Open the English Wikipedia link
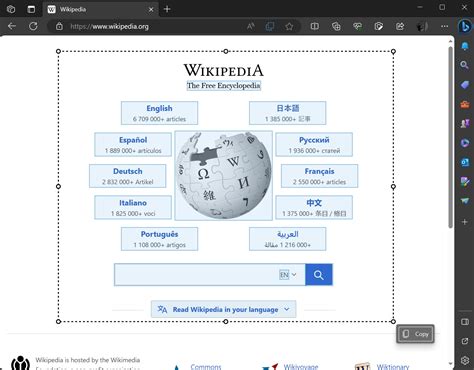The width and height of the screenshot is (474, 370). (x=159, y=113)
